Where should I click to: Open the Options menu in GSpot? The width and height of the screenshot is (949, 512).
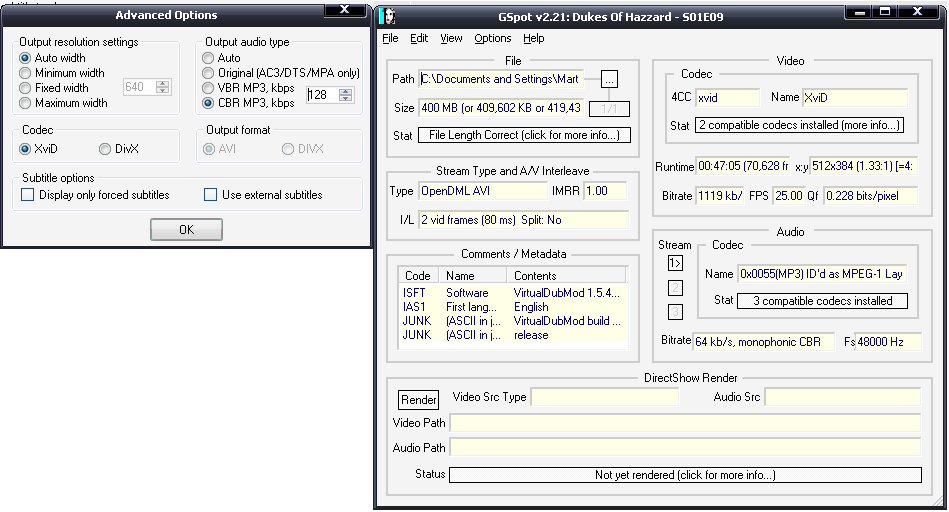pos(493,38)
